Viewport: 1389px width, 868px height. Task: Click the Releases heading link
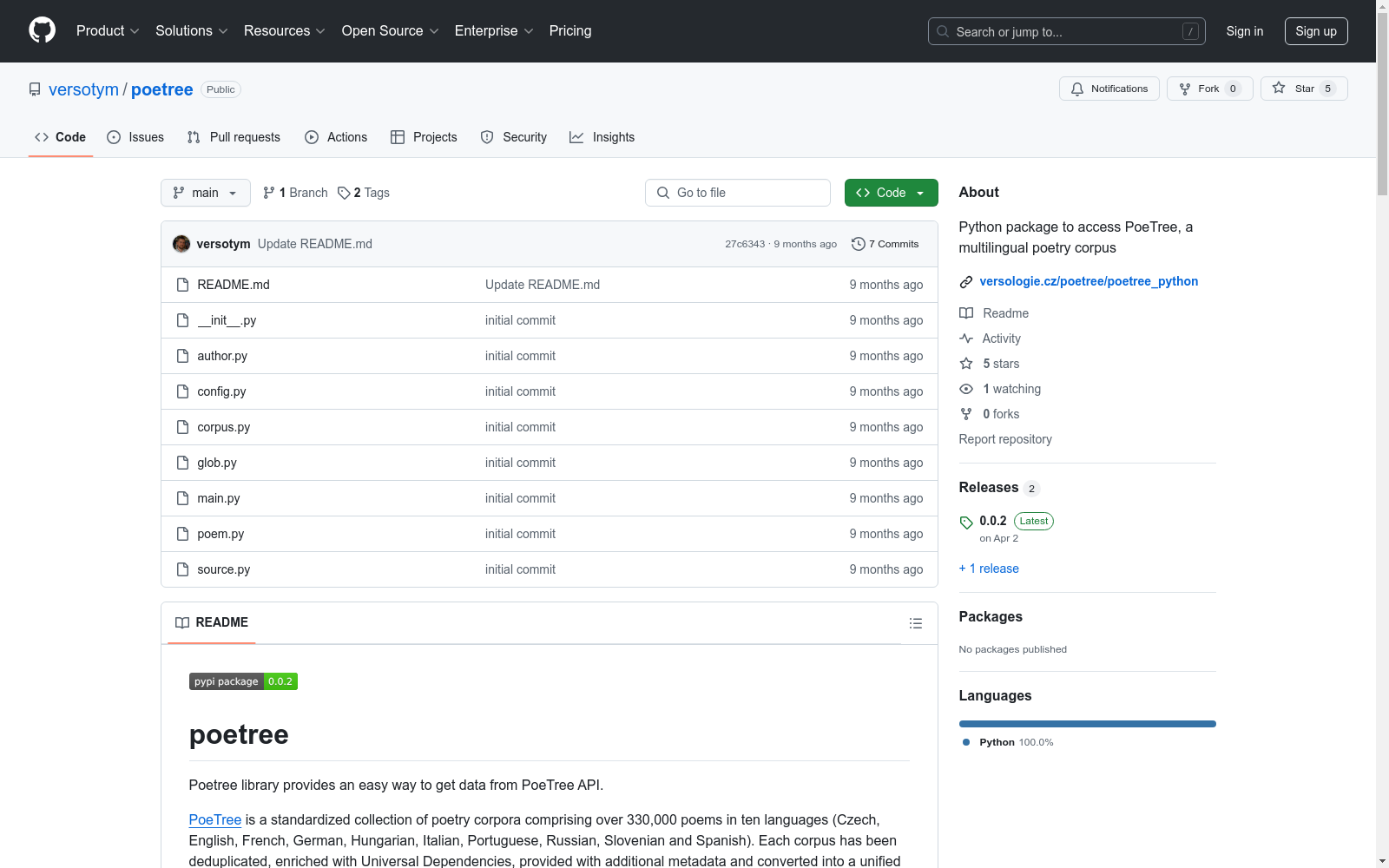coord(989,487)
